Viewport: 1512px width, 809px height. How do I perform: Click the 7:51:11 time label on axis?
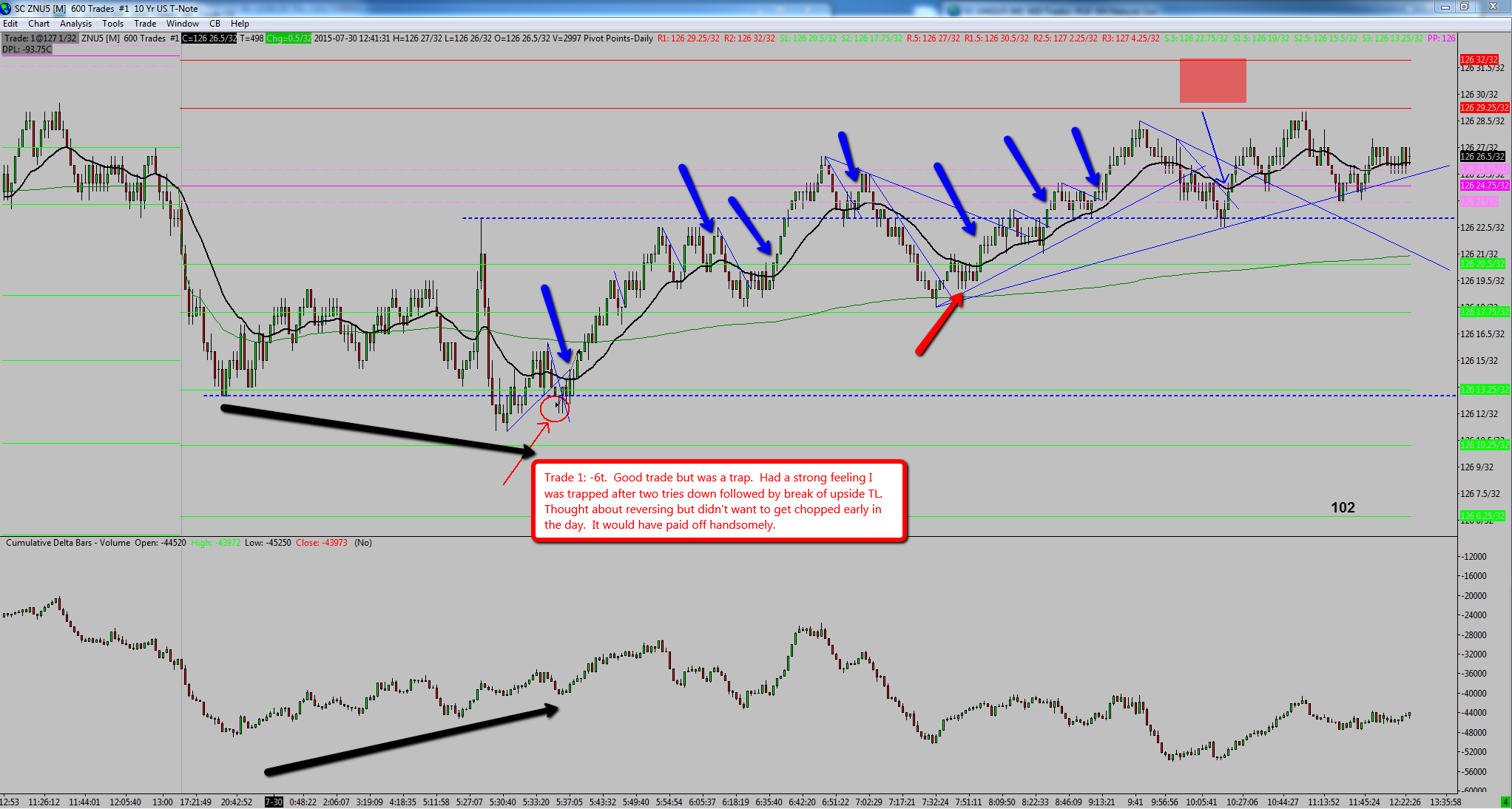968,802
